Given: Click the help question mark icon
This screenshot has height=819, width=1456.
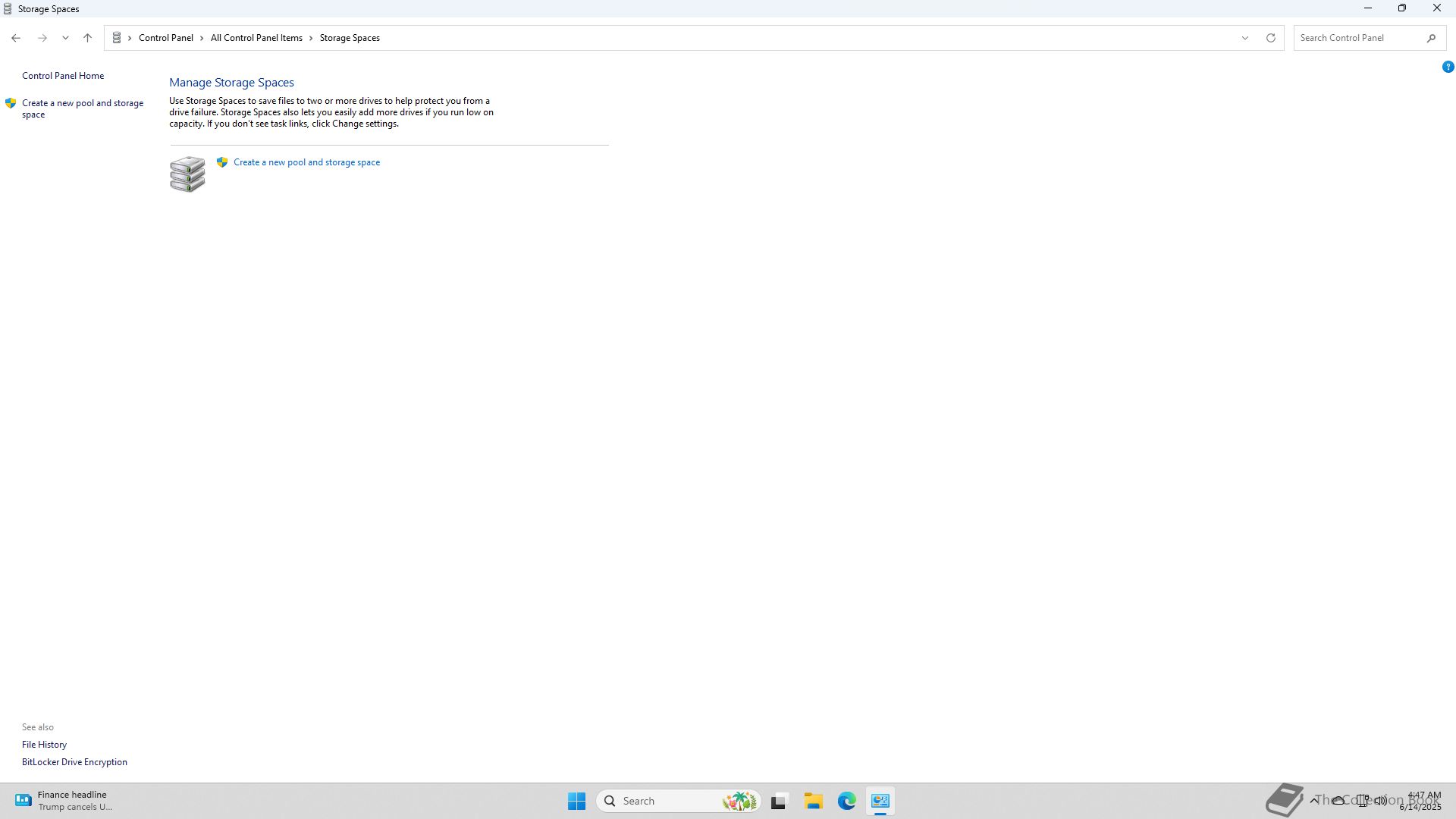Looking at the screenshot, I should (x=1448, y=67).
